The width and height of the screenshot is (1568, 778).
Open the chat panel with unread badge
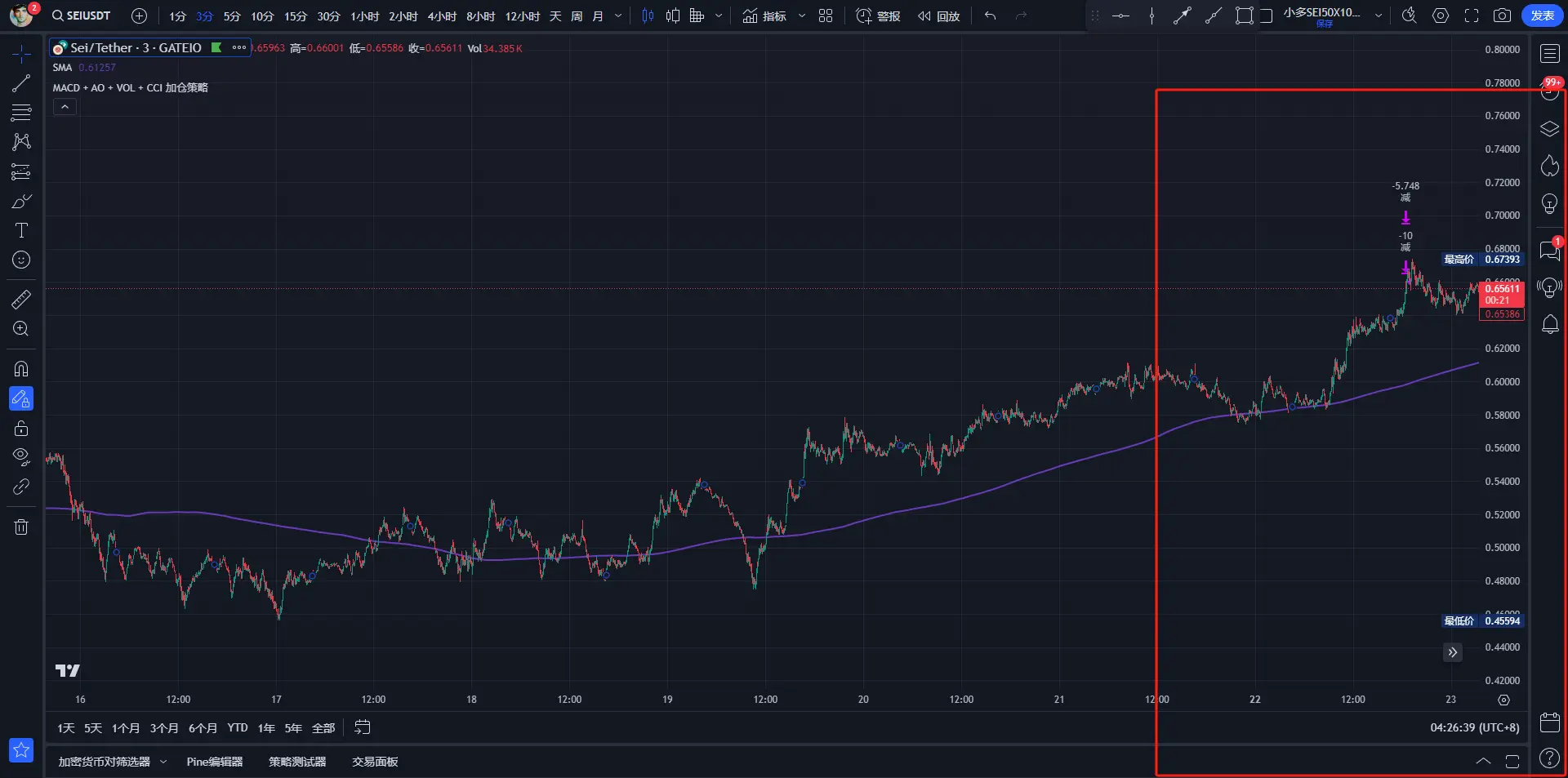(1549, 250)
